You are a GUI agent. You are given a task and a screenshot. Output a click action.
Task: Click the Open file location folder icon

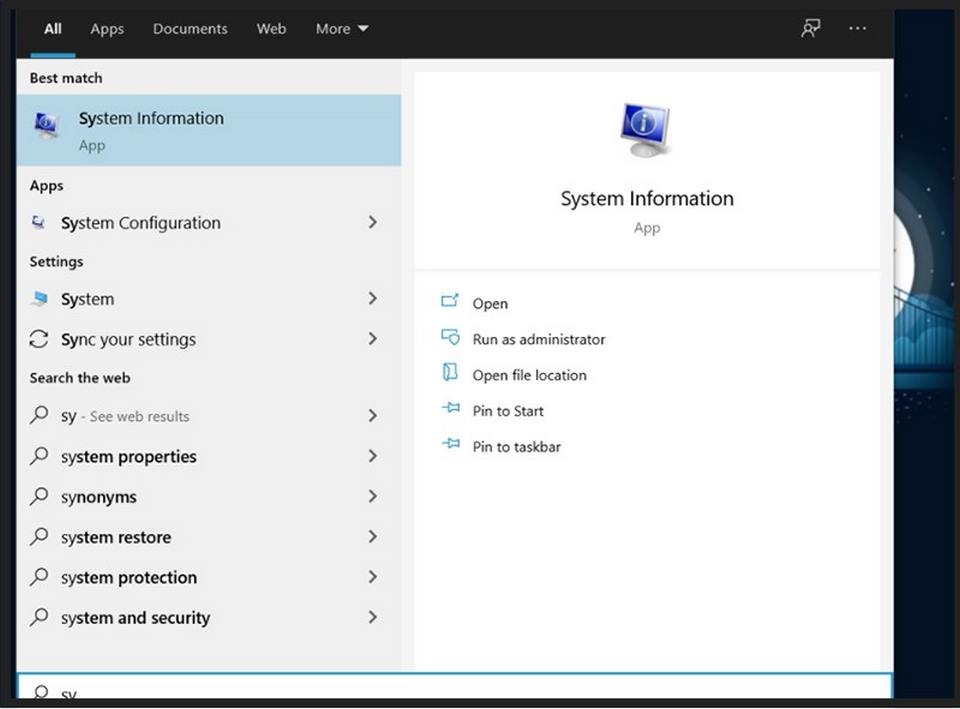point(450,372)
